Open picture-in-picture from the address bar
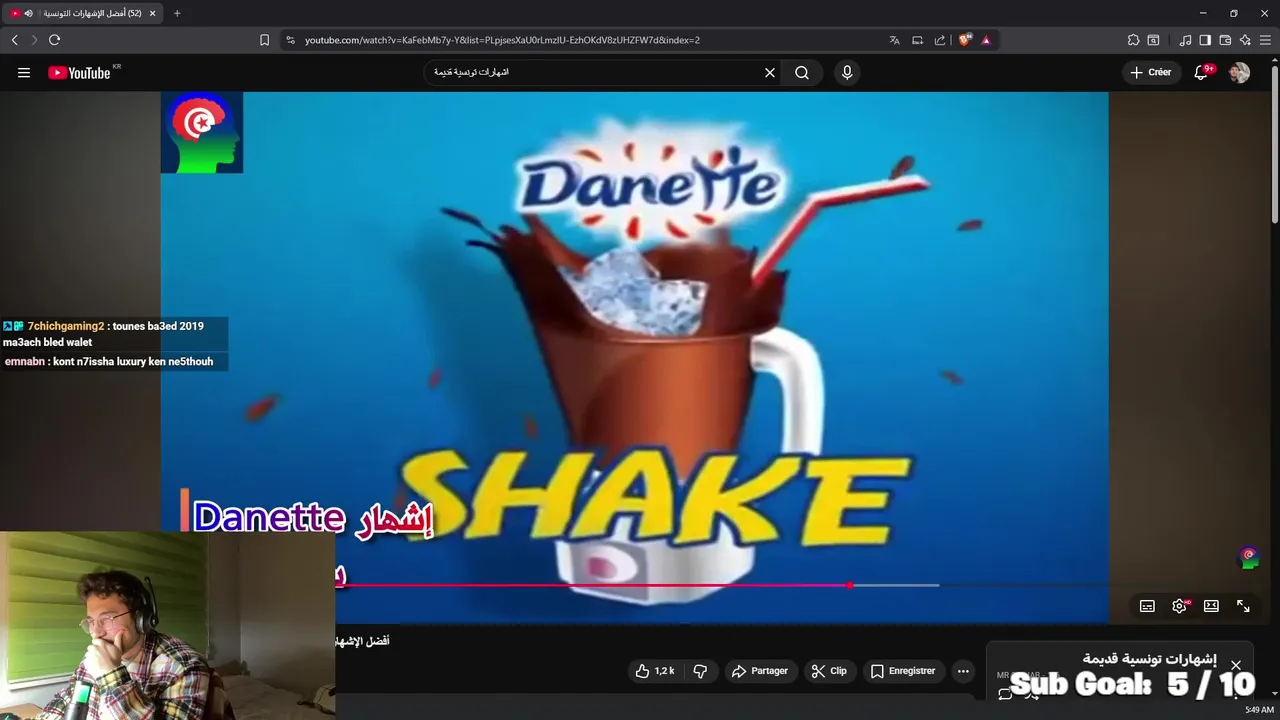 click(x=917, y=40)
